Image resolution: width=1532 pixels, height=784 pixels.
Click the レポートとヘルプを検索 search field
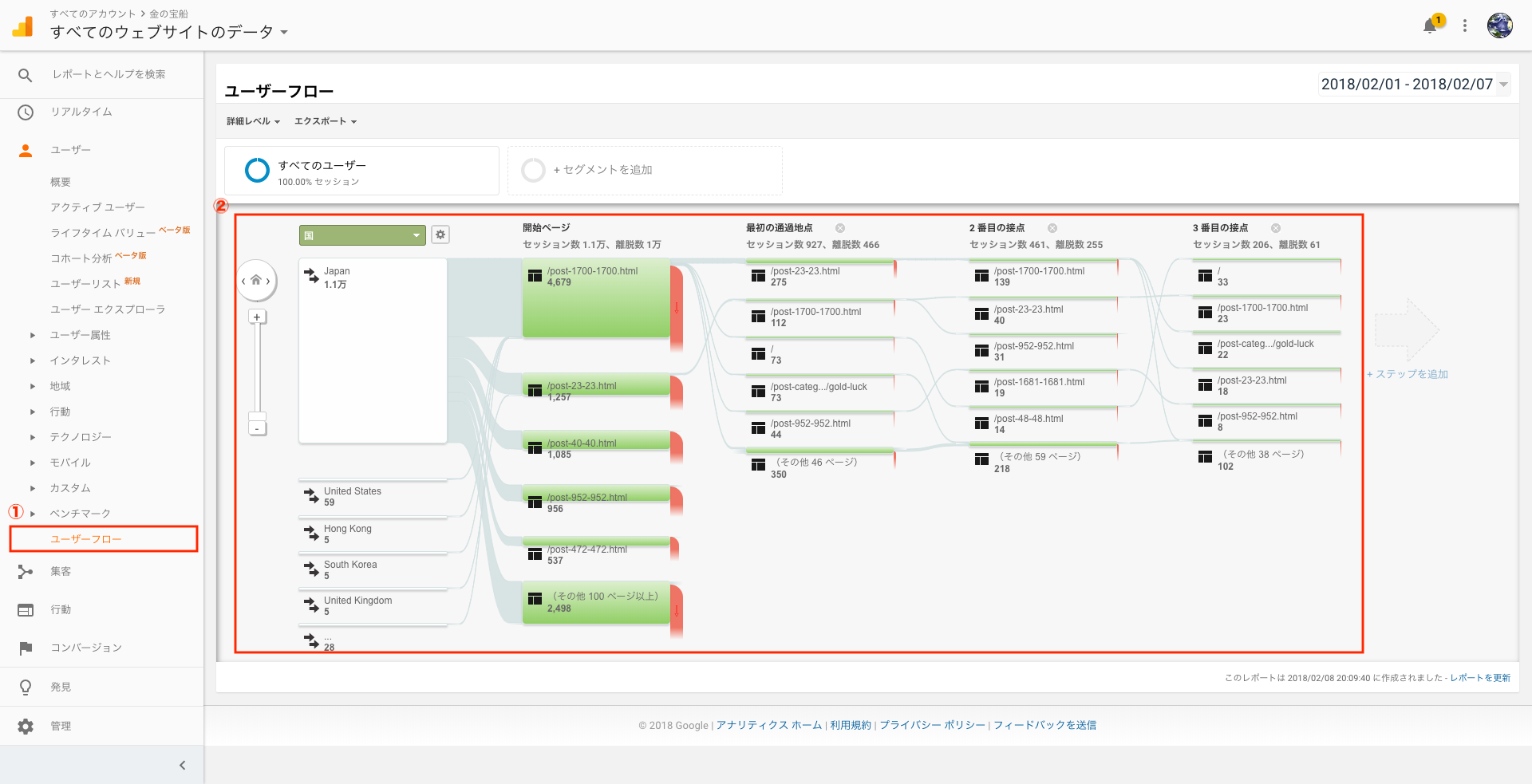[x=109, y=74]
